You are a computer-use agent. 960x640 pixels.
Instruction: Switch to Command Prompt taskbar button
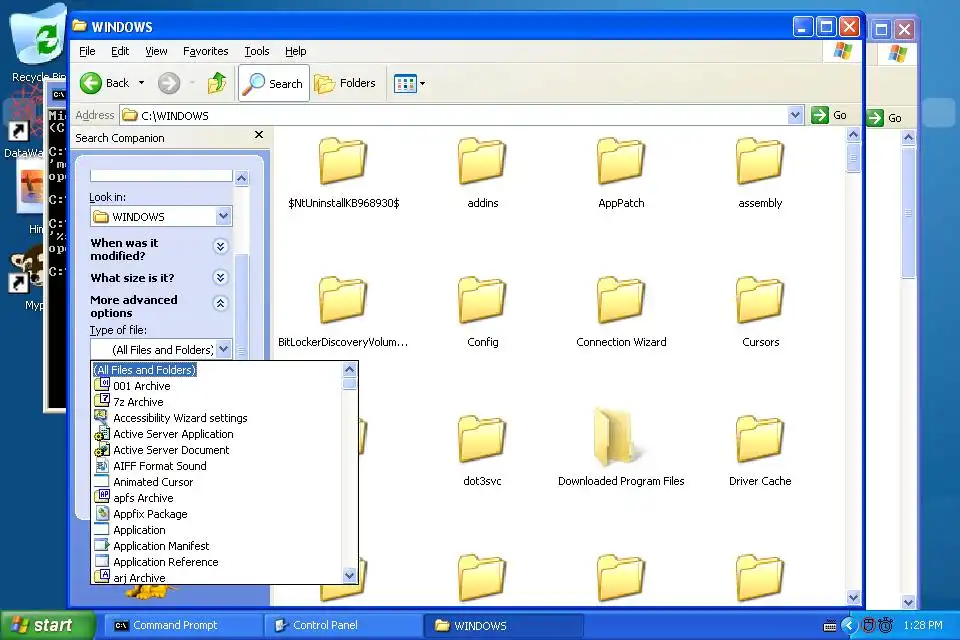point(182,625)
